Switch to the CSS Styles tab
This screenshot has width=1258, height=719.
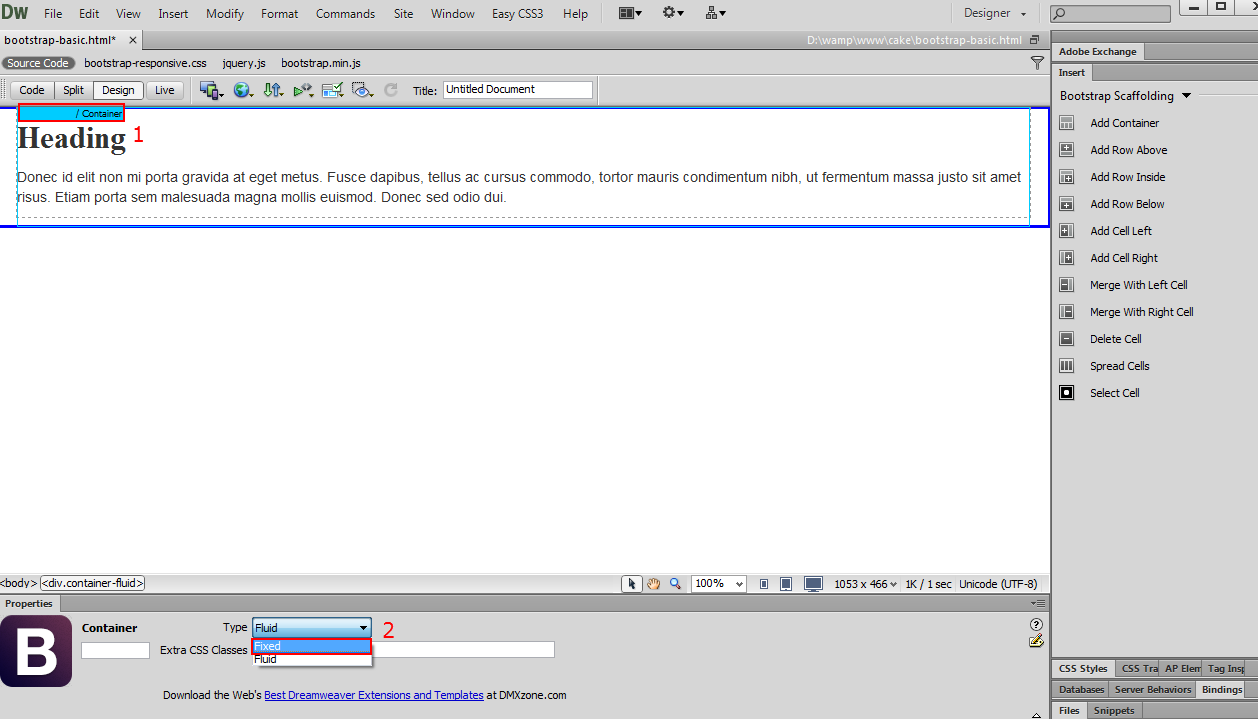coord(1084,669)
